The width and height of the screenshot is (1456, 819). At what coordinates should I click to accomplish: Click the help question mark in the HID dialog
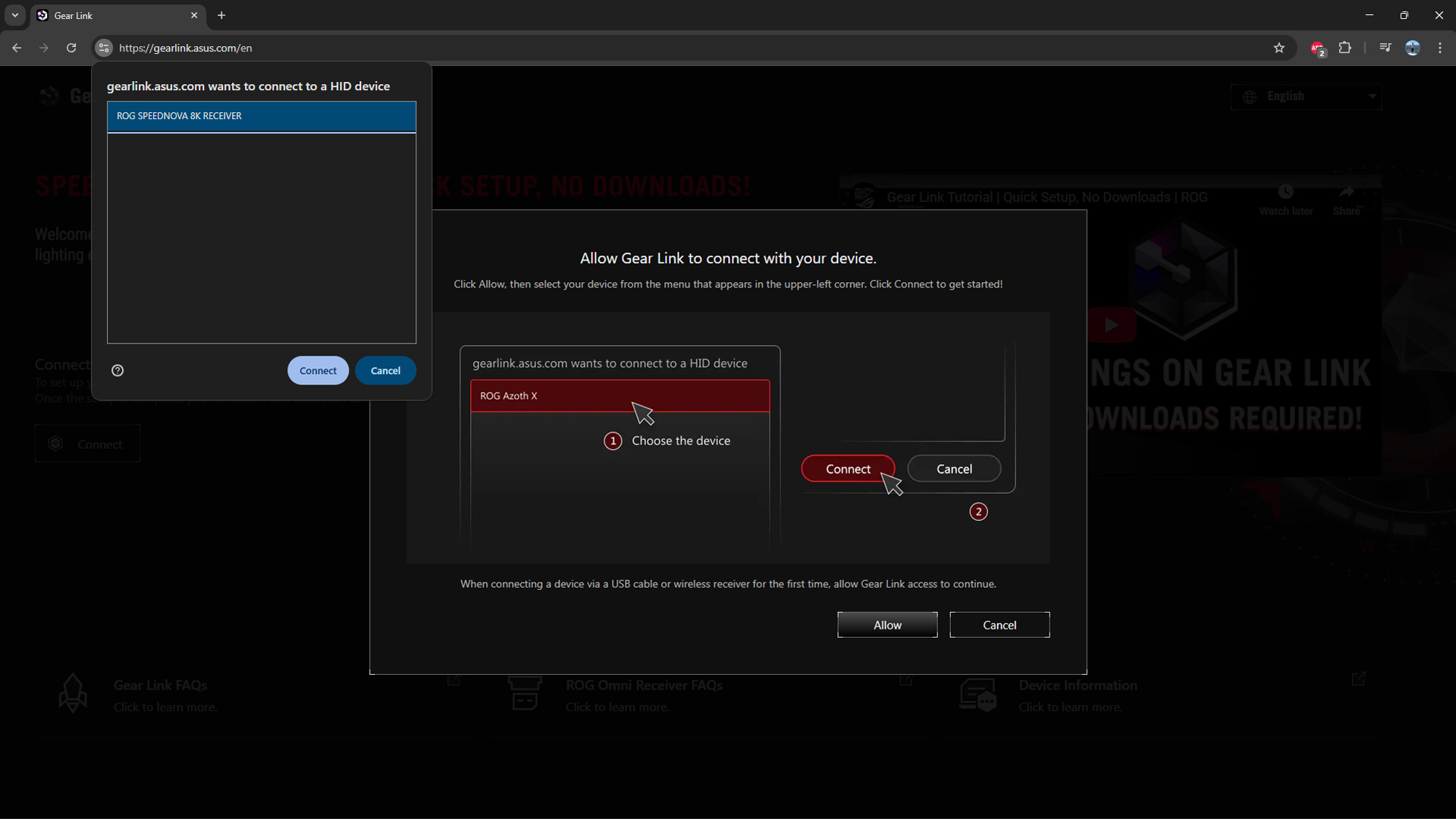click(x=118, y=371)
